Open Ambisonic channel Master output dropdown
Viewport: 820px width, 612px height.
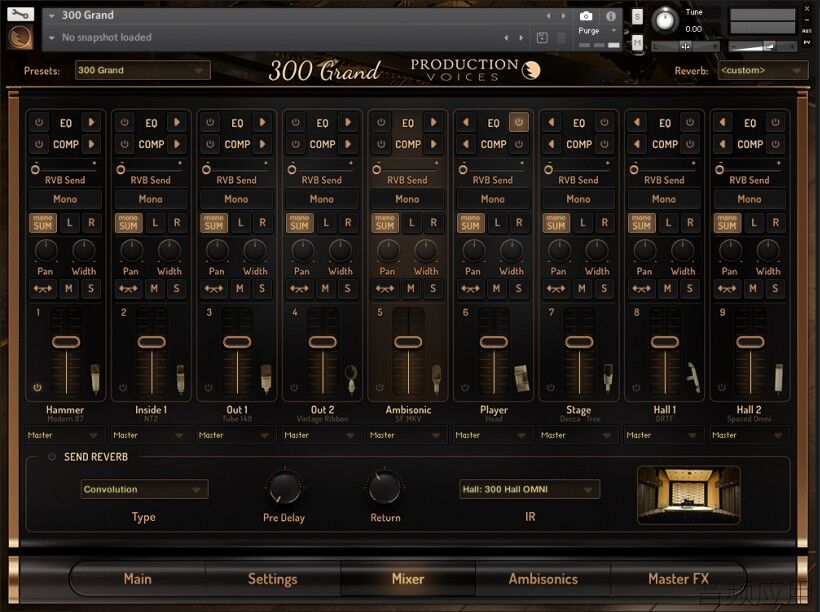(x=406, y=435)
